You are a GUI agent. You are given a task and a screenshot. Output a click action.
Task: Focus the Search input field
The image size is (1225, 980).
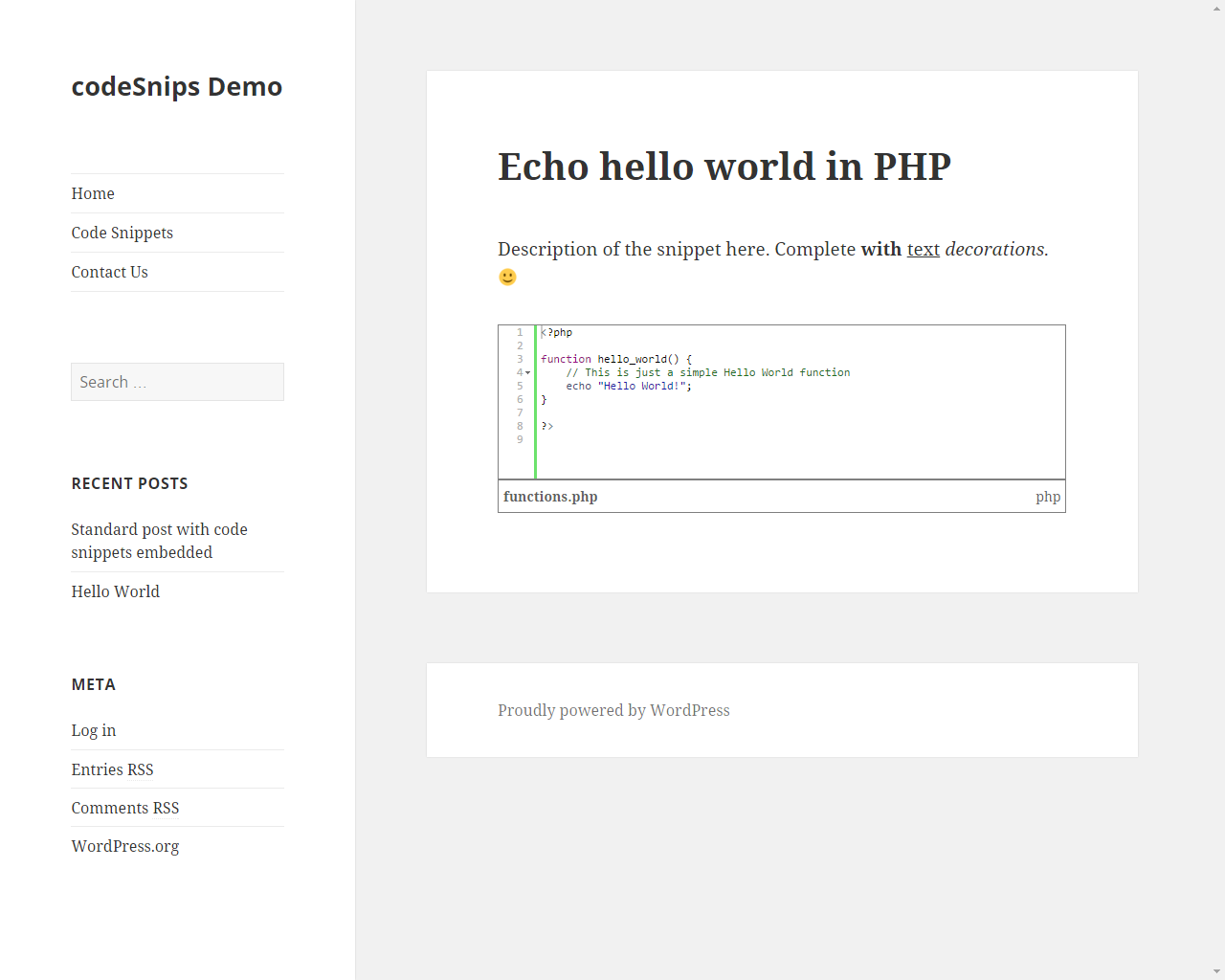click(177, 382)
